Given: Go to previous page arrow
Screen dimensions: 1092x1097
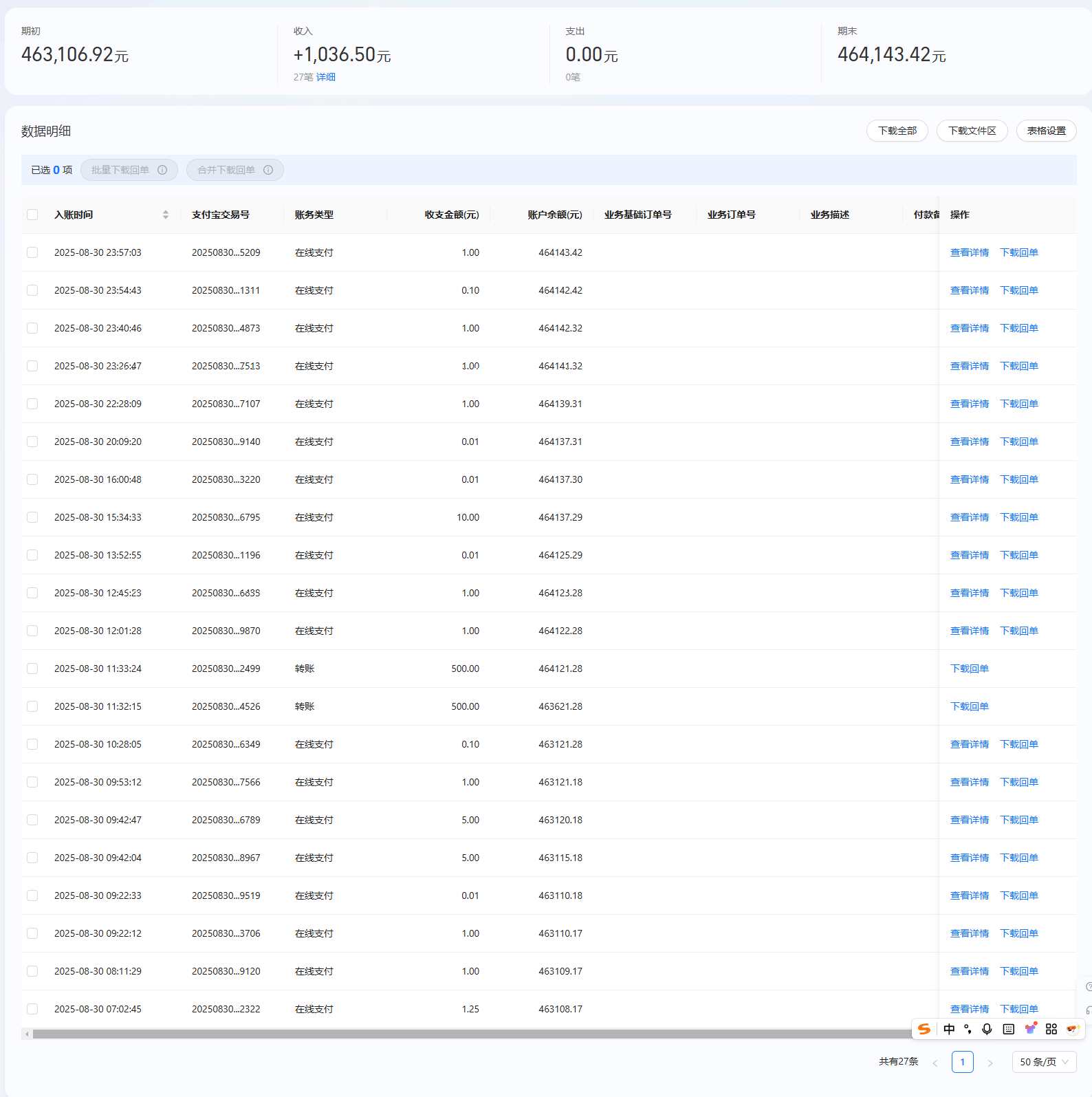Looking at the screenshot, I should [935, 1063].
